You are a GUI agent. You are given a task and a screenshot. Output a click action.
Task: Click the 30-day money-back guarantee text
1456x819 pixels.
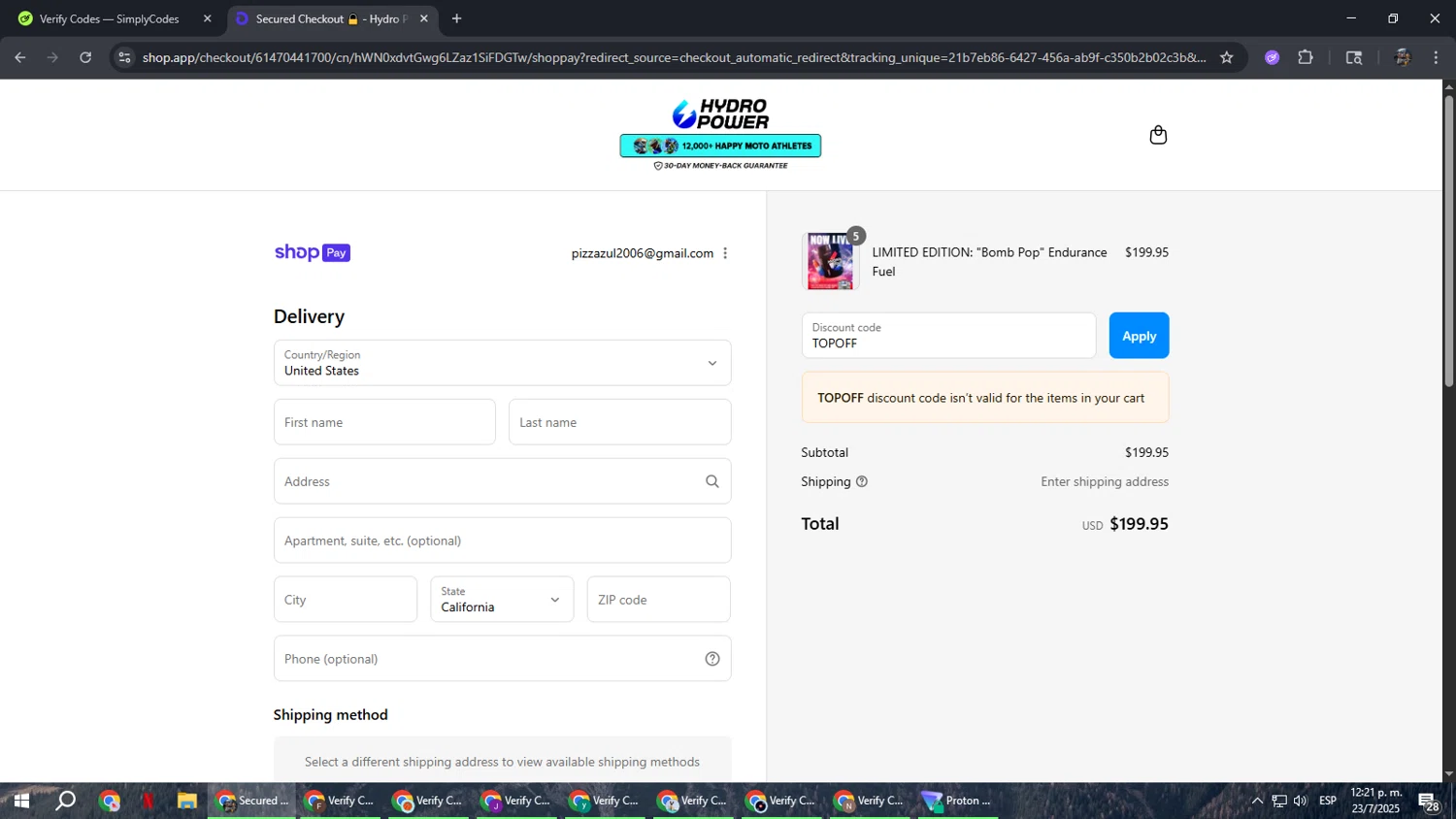(721, 166)
